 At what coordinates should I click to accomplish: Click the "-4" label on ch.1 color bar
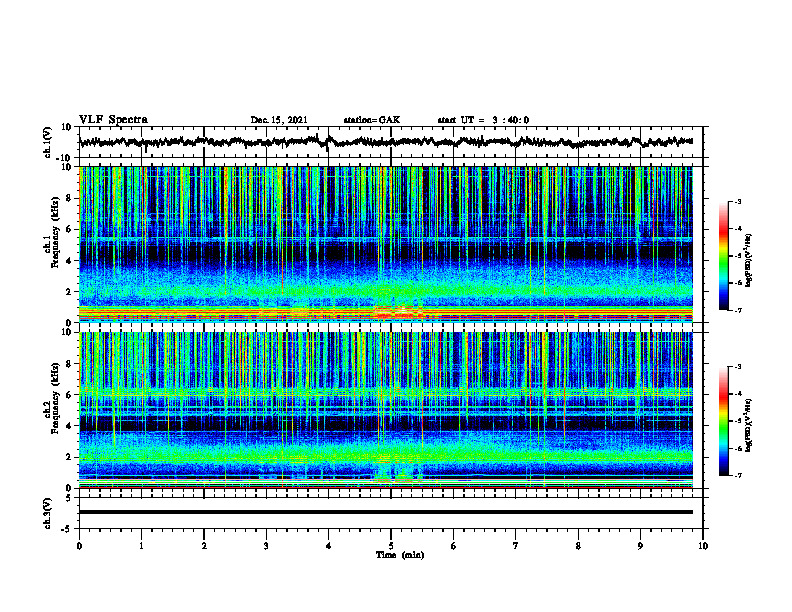(x=738, y=229)
